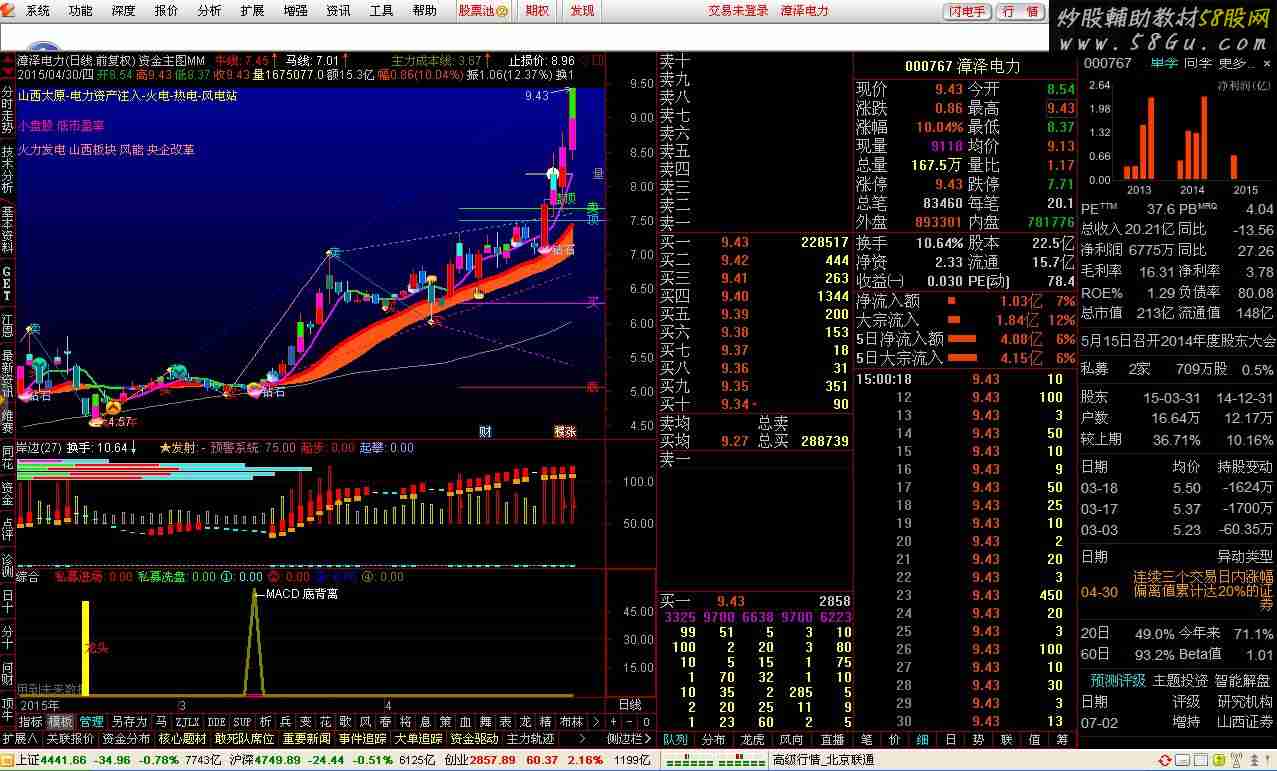Click the plus zoom icon below the chart
The width and height of the screenshot is (1277, 771).
point(614,721)
